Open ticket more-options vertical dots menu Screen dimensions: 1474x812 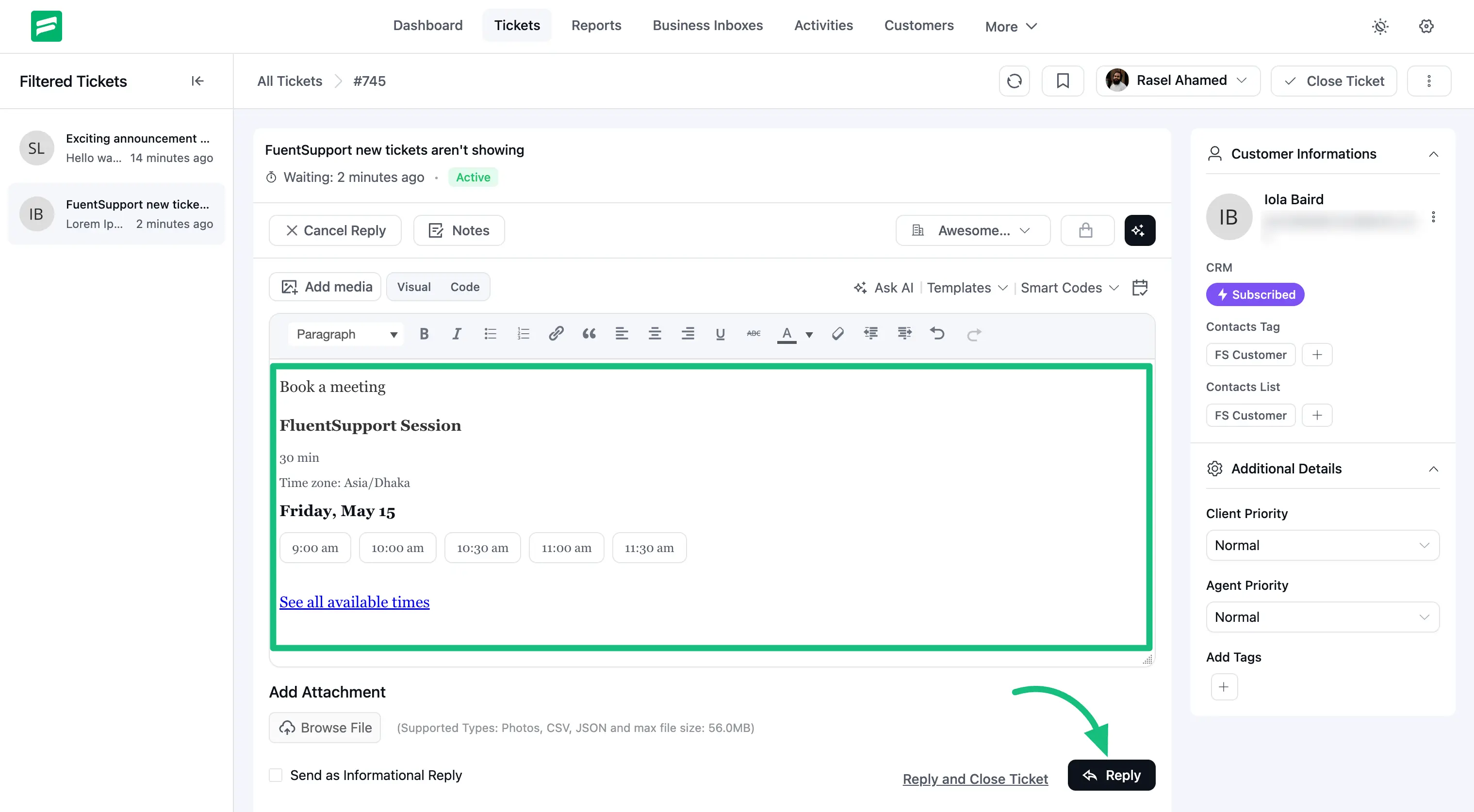[x=1429, y=81]
